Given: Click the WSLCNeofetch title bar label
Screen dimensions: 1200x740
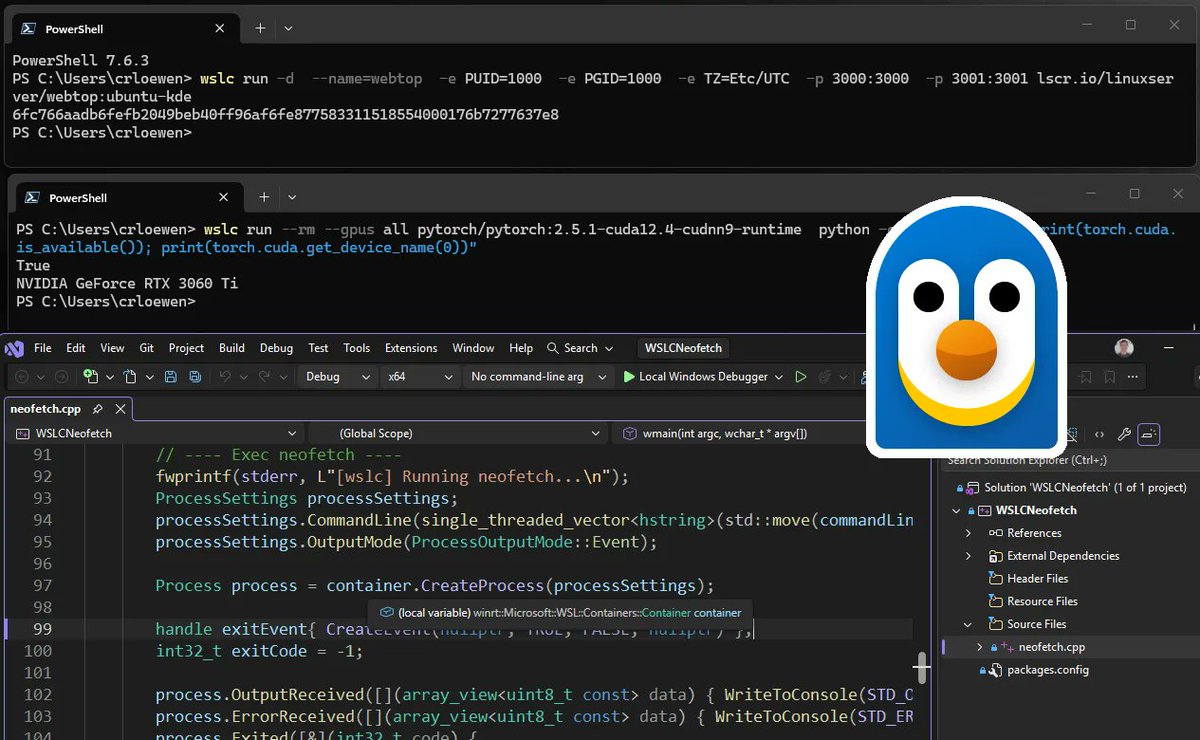Looking at the screenshot, I should 684,348.
